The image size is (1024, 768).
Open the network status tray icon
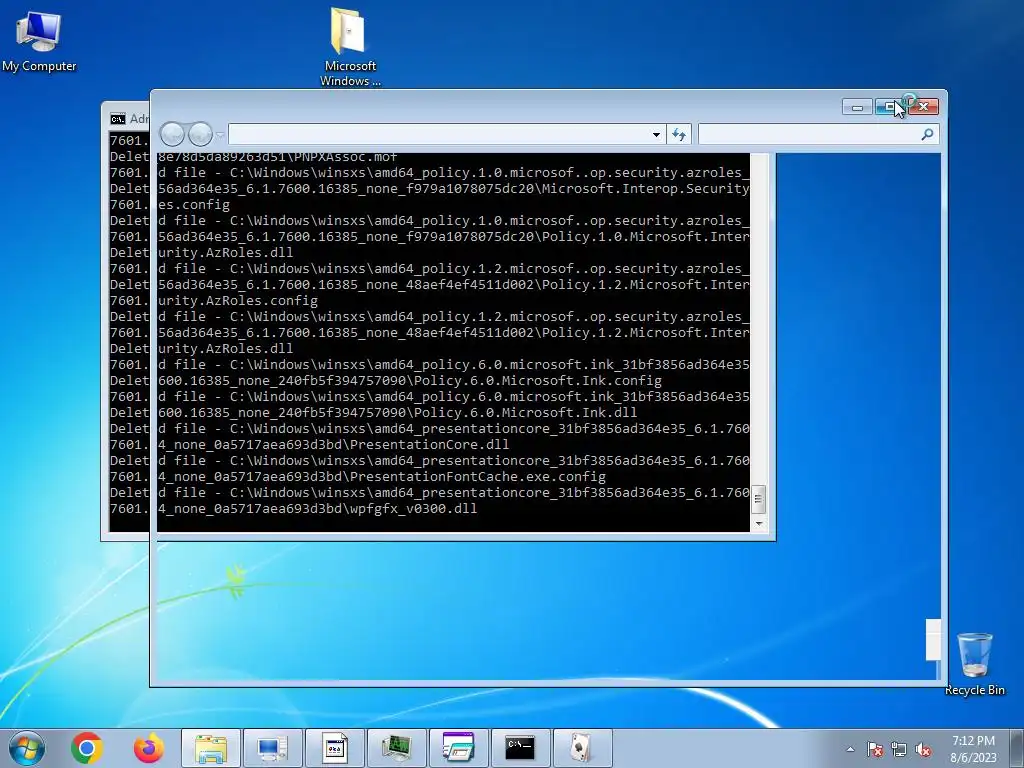tap(899, 749)
